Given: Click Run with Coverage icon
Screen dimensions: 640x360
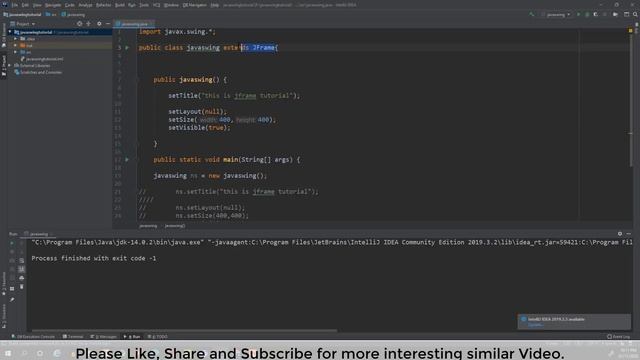Looking at the screenshot, I should (x=596, y=14).
